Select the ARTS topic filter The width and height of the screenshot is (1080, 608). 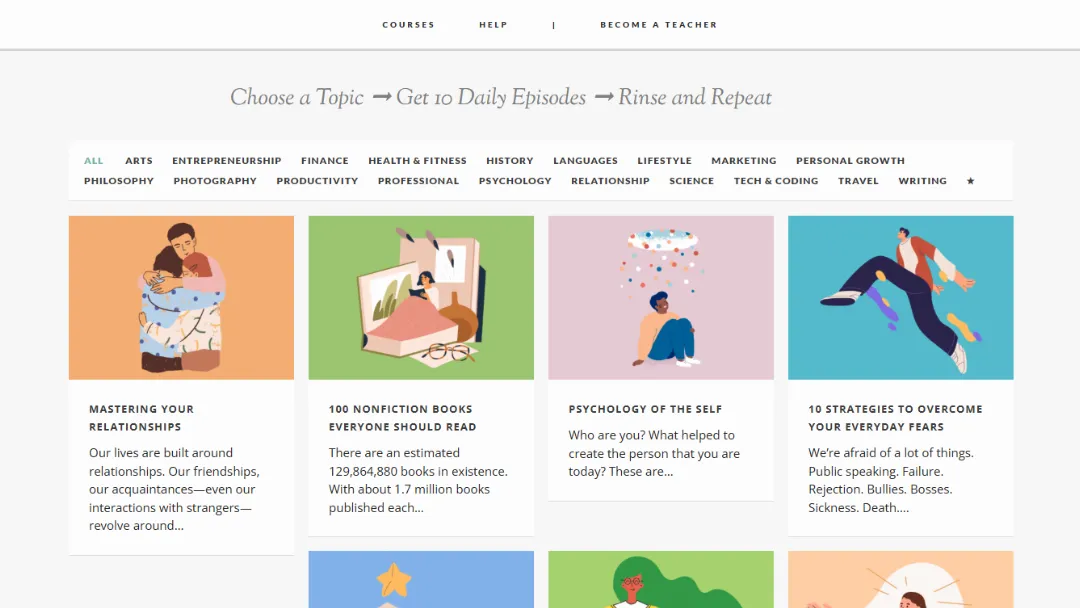pyautogui.click(x=138, y=160)
